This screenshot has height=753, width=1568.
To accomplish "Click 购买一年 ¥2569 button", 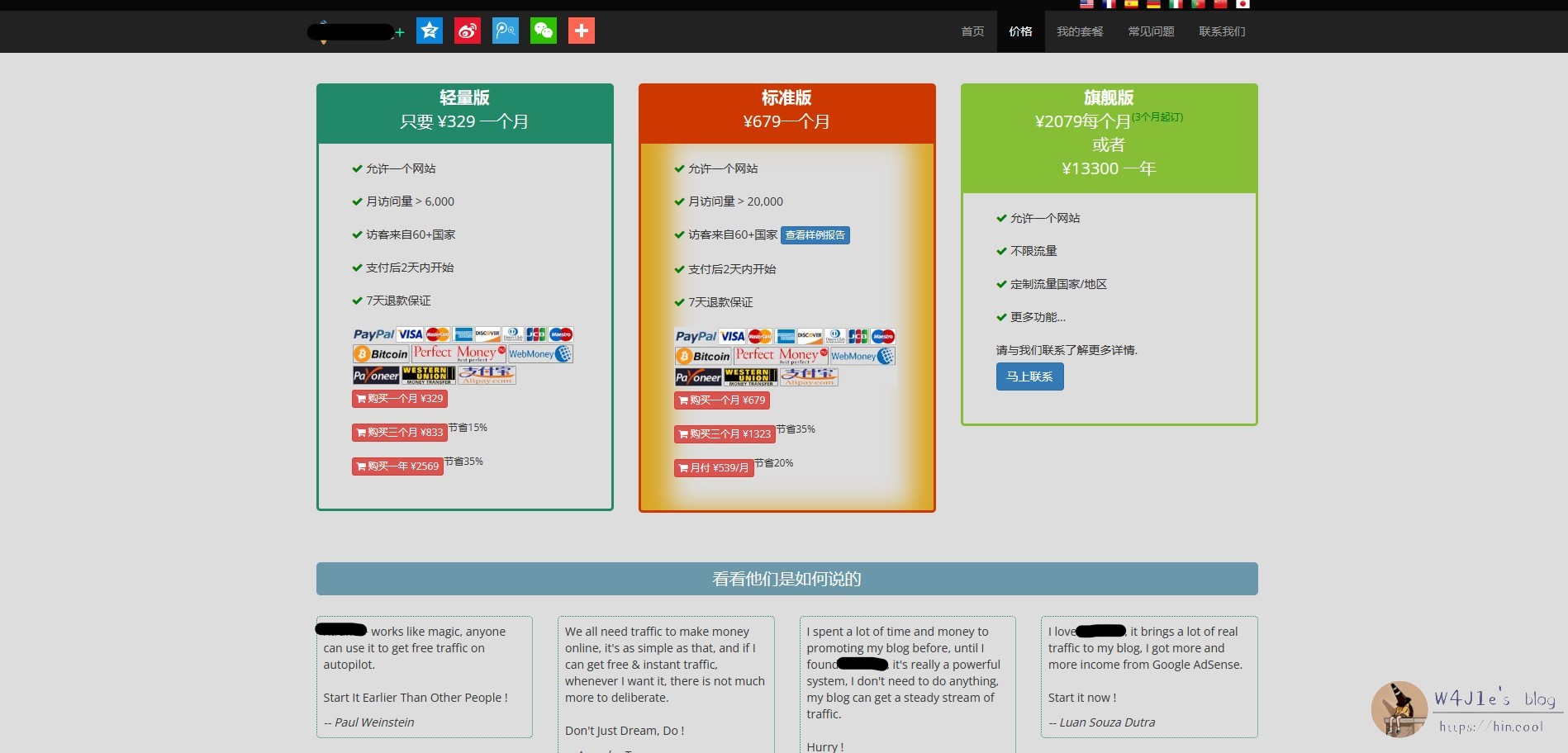I will tap(397, 466).
